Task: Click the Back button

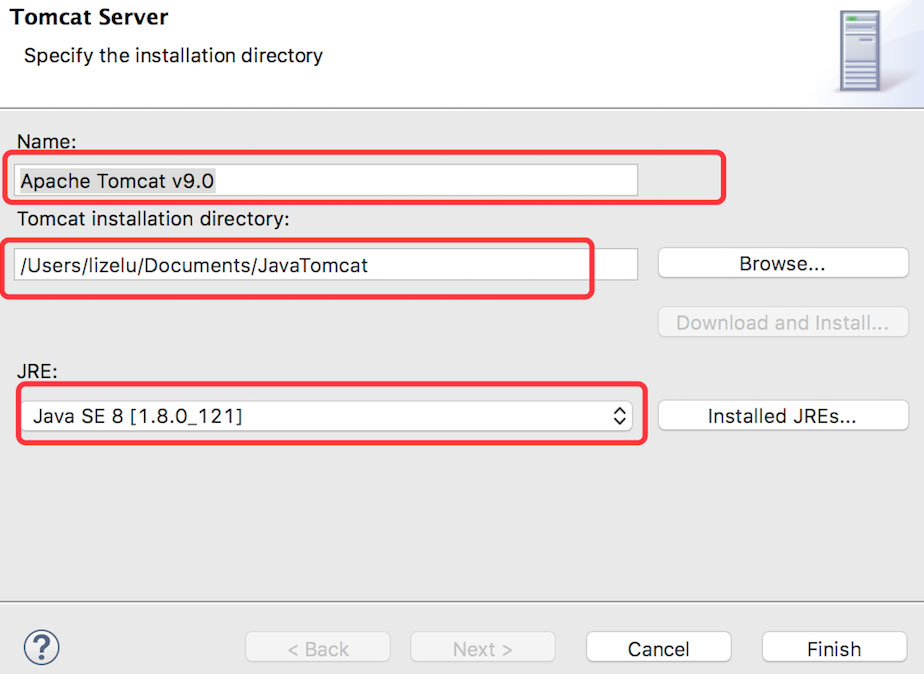Action: 317,647
